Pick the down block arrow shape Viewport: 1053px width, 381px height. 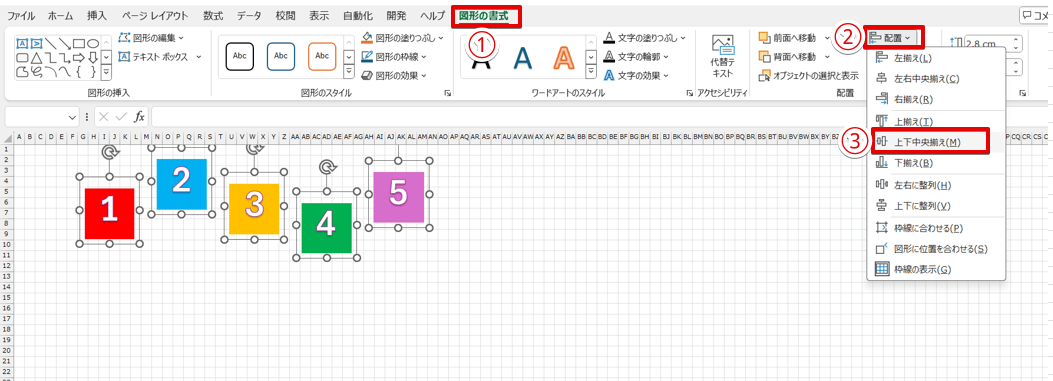[93, 58]
